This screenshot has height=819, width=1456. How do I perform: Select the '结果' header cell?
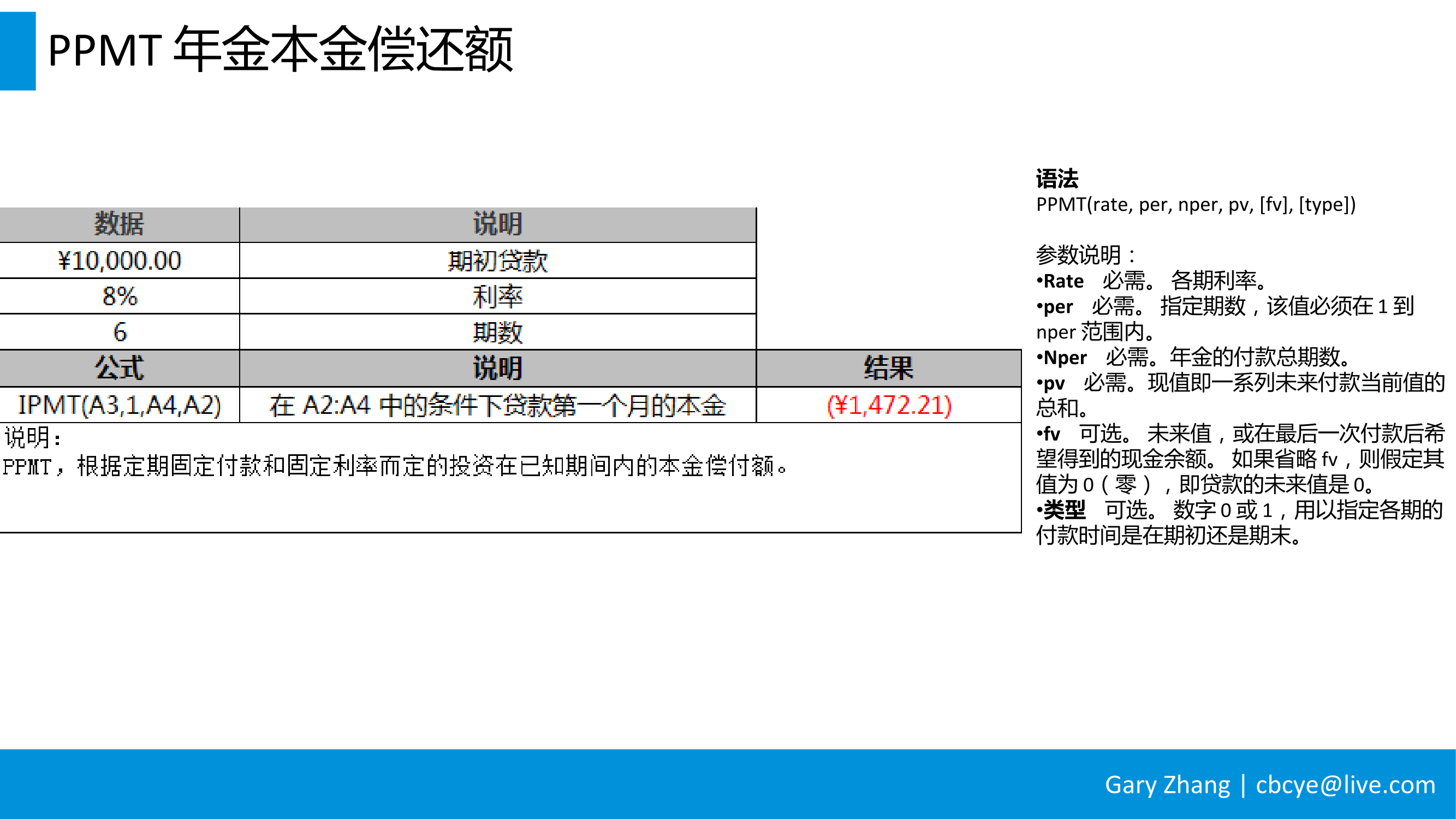click(x=889, y=368)
